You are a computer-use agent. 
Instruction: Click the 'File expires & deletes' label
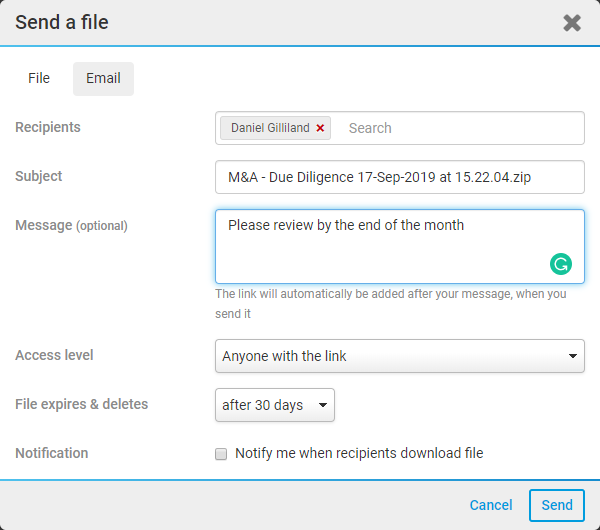point(81,404)
